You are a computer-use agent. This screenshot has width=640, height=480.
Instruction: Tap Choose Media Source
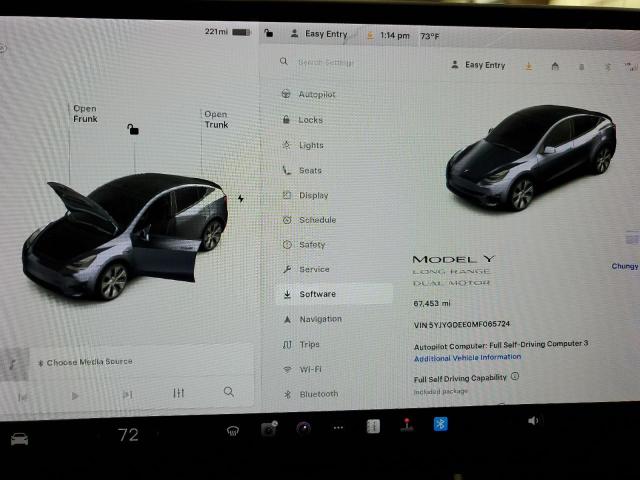(x=85, y=362)
